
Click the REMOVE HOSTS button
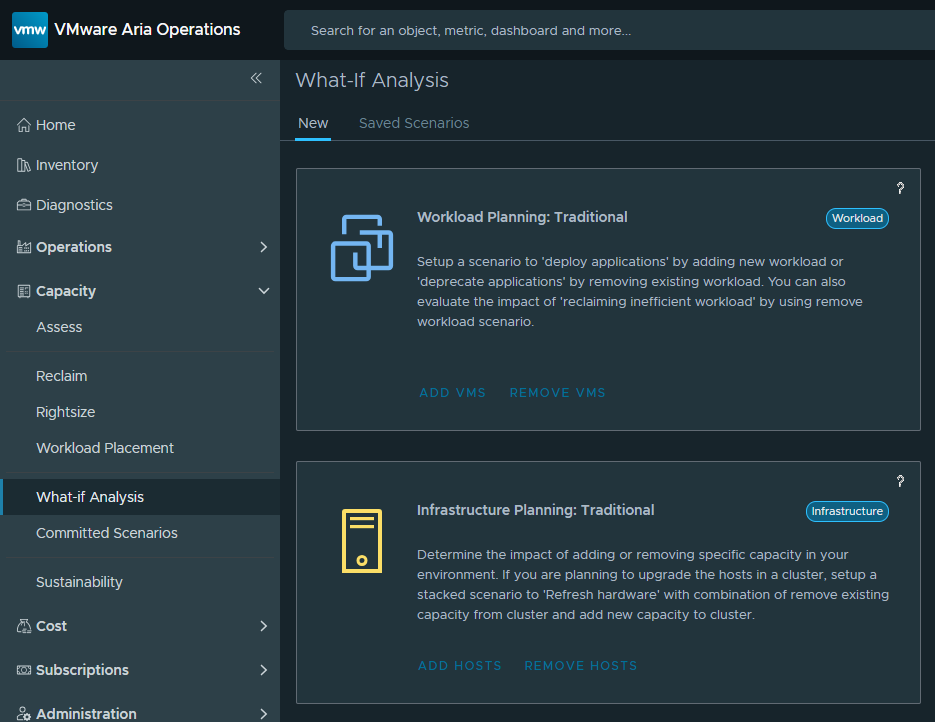coord(581,666)
